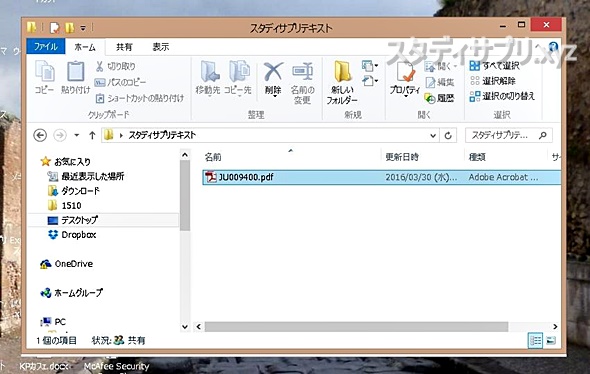Click date cell 2016/03/30 of JU009400.pdf
The width and height of the screenshot is (590, 374).
click(421, 177)
